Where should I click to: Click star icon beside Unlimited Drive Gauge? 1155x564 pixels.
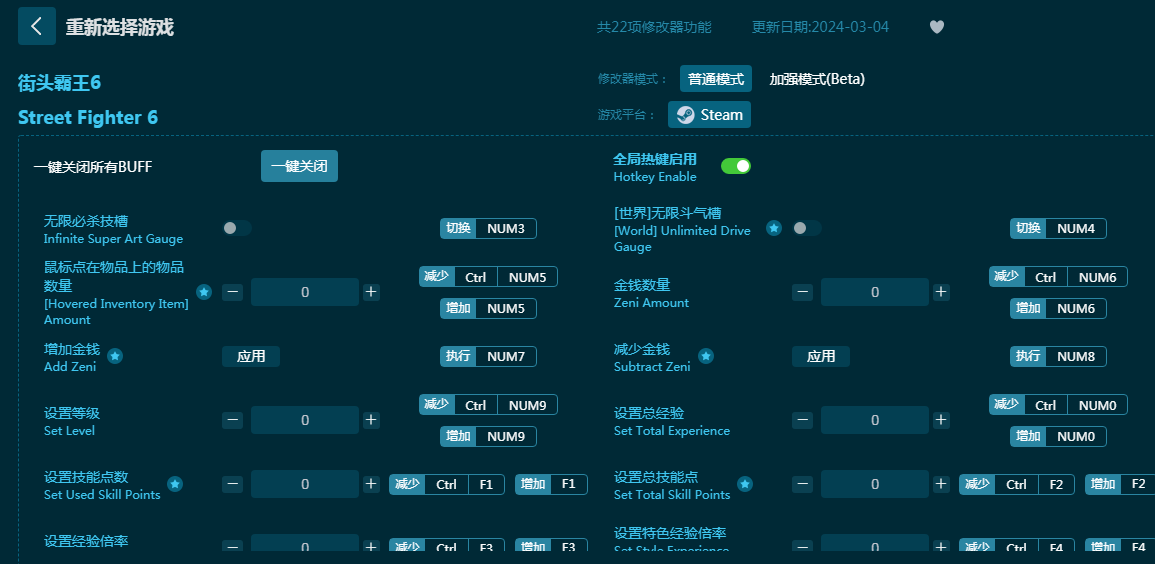coord(773,228)
